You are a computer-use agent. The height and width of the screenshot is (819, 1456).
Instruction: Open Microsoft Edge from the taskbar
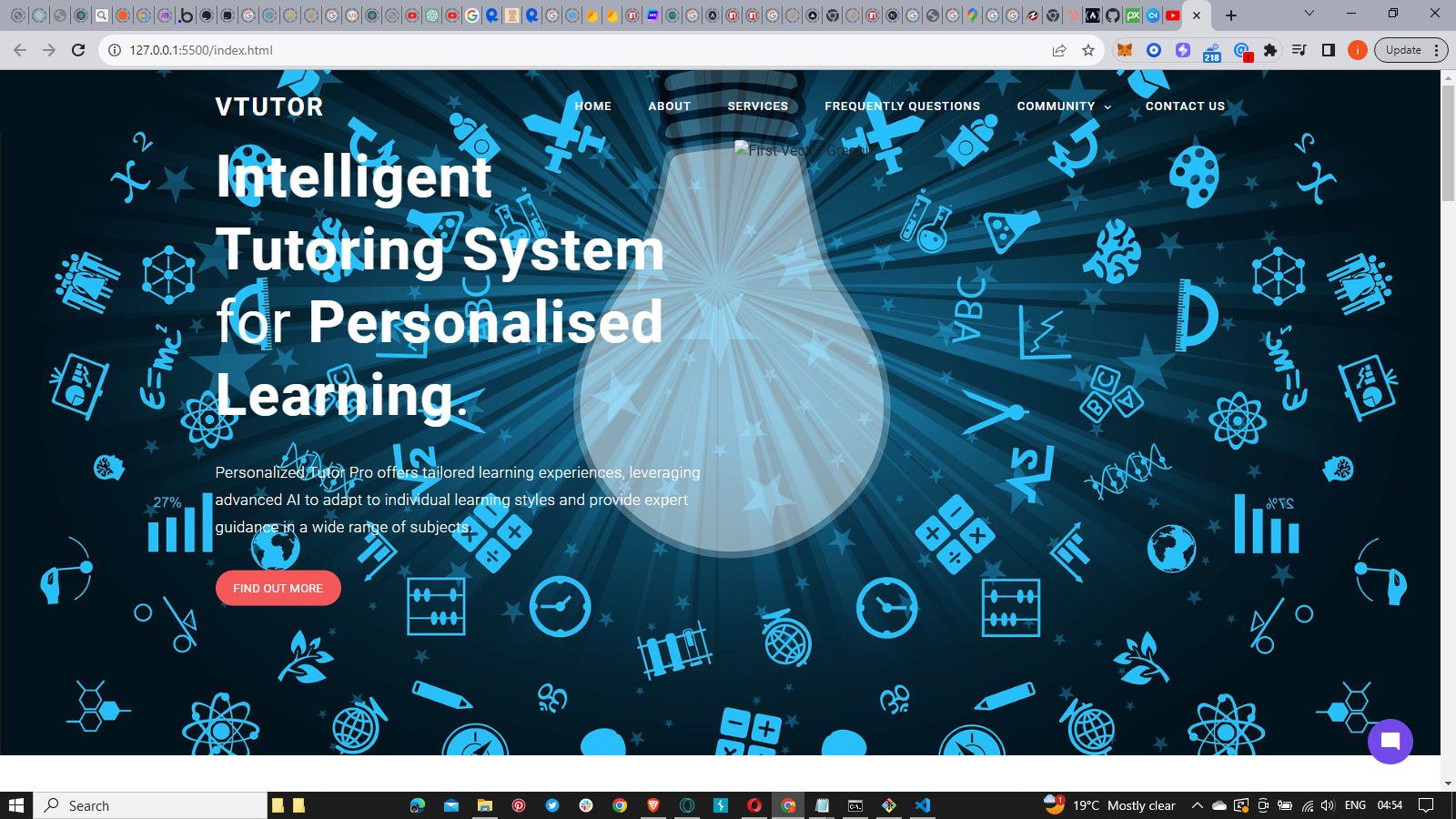click(418, 805)
